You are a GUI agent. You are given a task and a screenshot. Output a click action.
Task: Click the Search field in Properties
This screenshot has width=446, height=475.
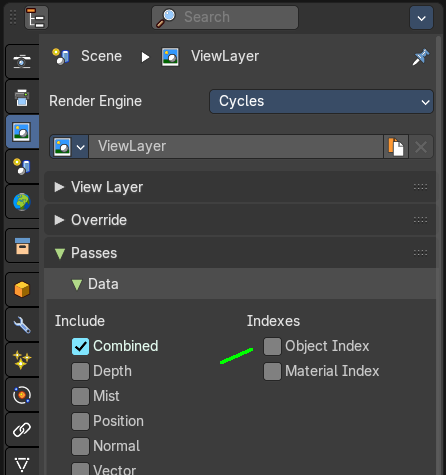(x=225, y=17)
